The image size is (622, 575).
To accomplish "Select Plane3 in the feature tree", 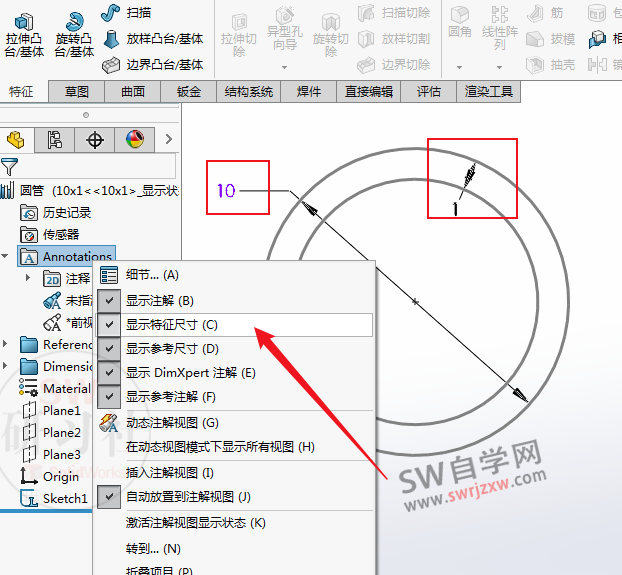I will click(52, 454).
